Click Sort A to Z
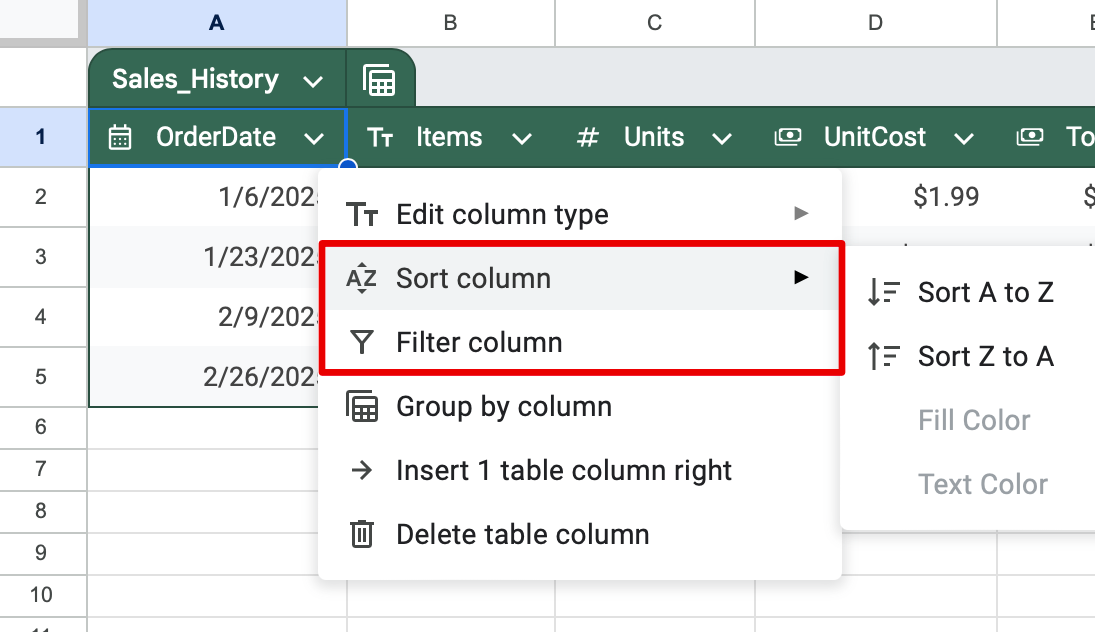The image size is (1095, 632). click(985, 292)
